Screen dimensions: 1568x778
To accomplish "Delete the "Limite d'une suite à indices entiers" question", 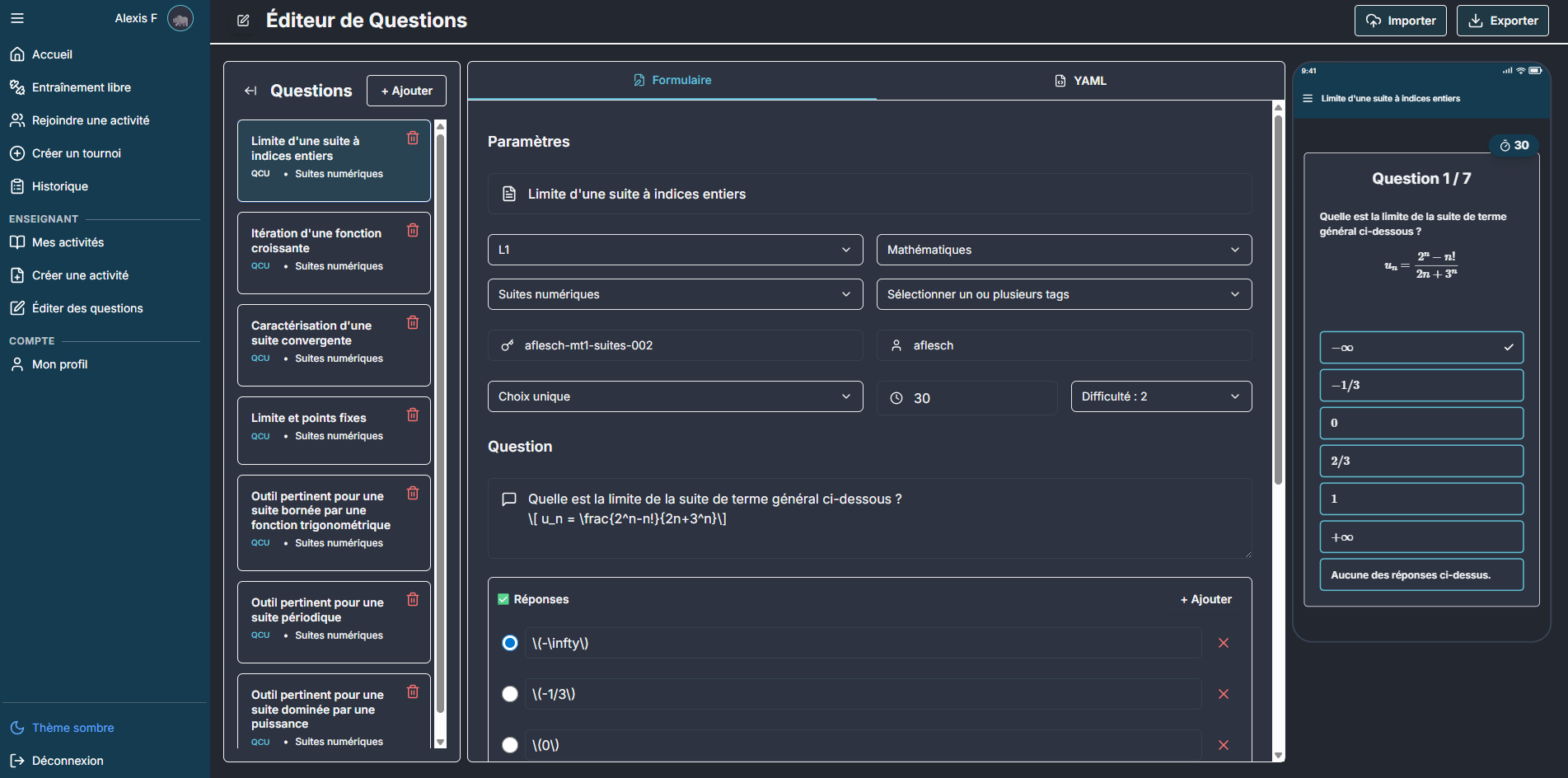I will pyautogui.click(x=413, y=138).
